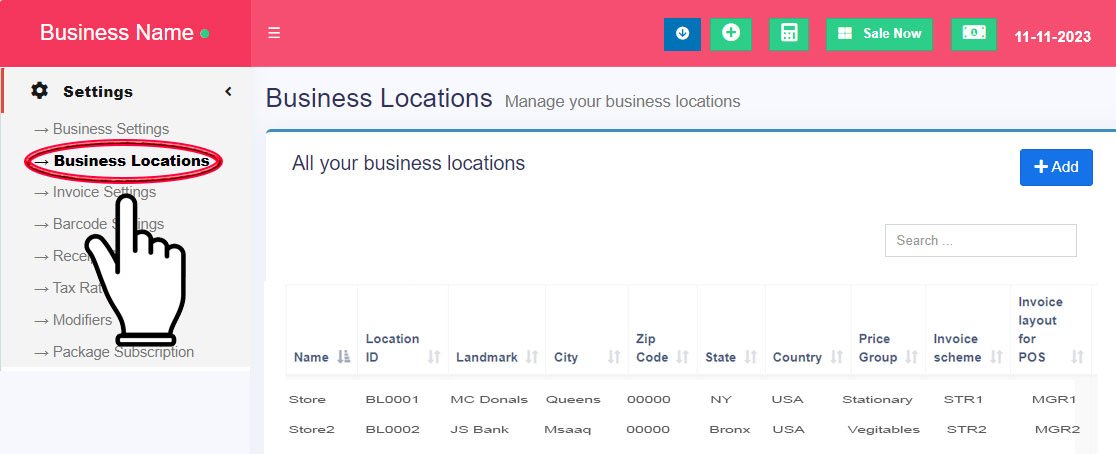This screenshot has width=1116, height=454.
Task: Click the blue download arrow icon
Action: pyautogui.click(x=682, y=34)
